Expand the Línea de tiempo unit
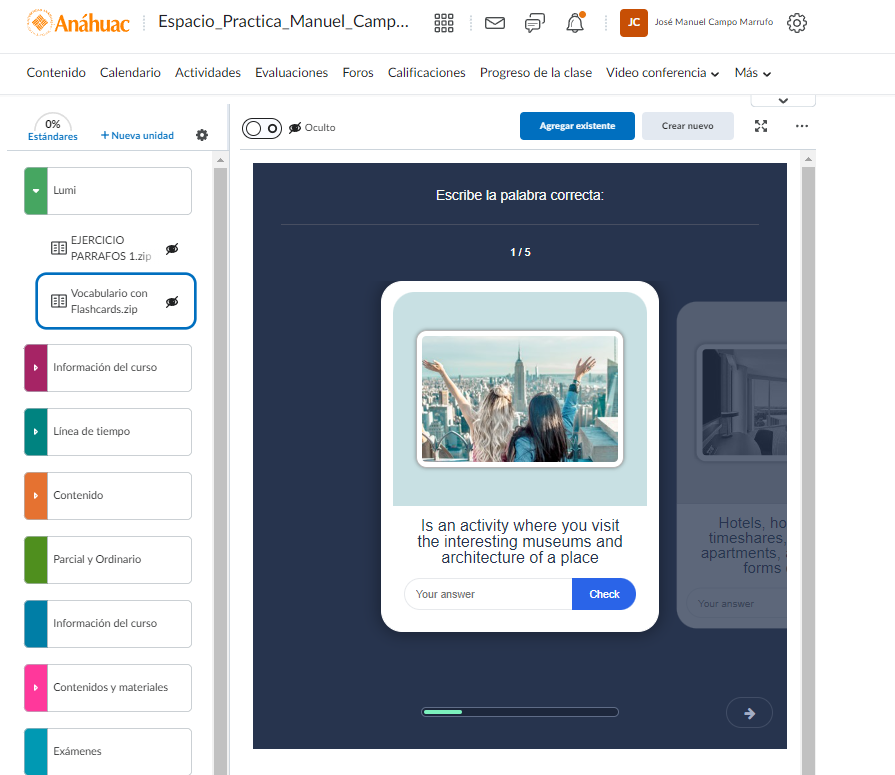Screen dimensions: 895x775 [36, 432]
